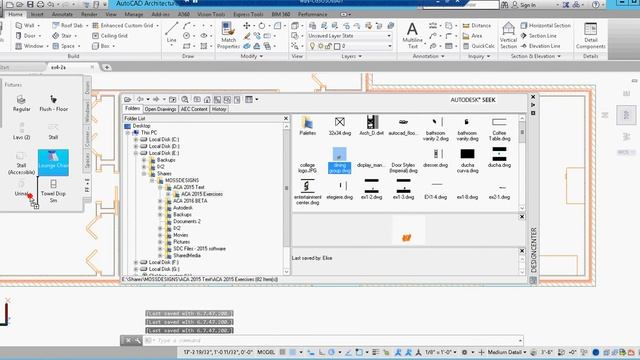Screen dimensions: 640x360
Task: Open the Multiline Text tool
Action: tap(412, 36)
